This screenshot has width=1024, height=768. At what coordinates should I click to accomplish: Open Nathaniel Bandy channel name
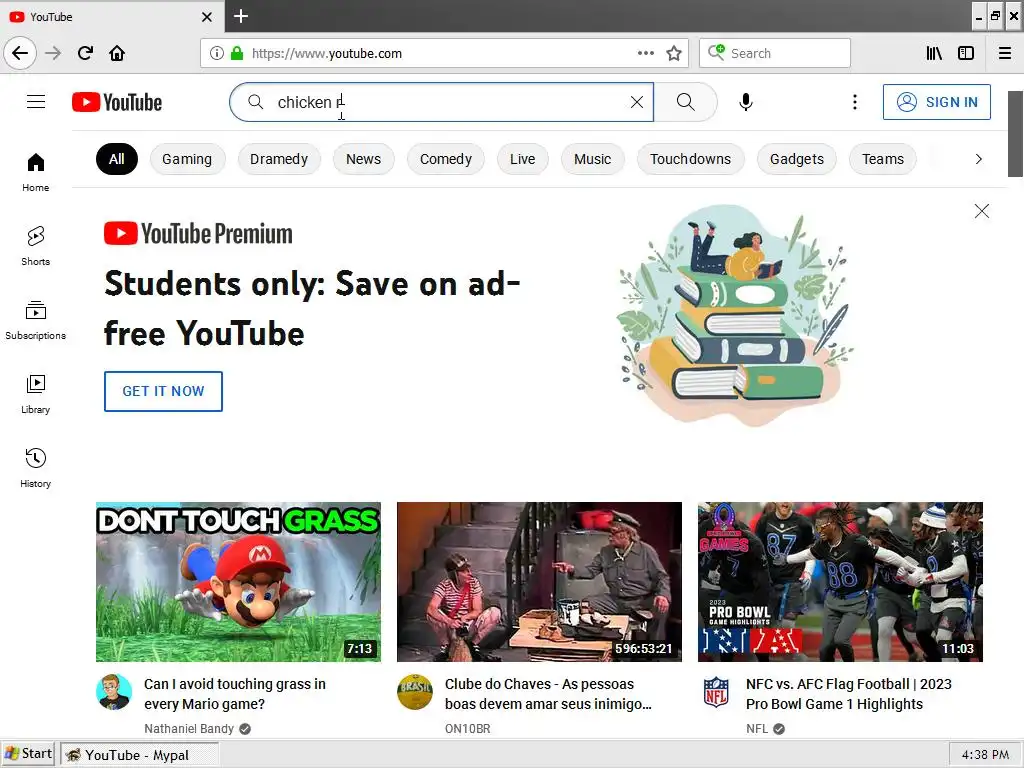(x=189, y=729)
